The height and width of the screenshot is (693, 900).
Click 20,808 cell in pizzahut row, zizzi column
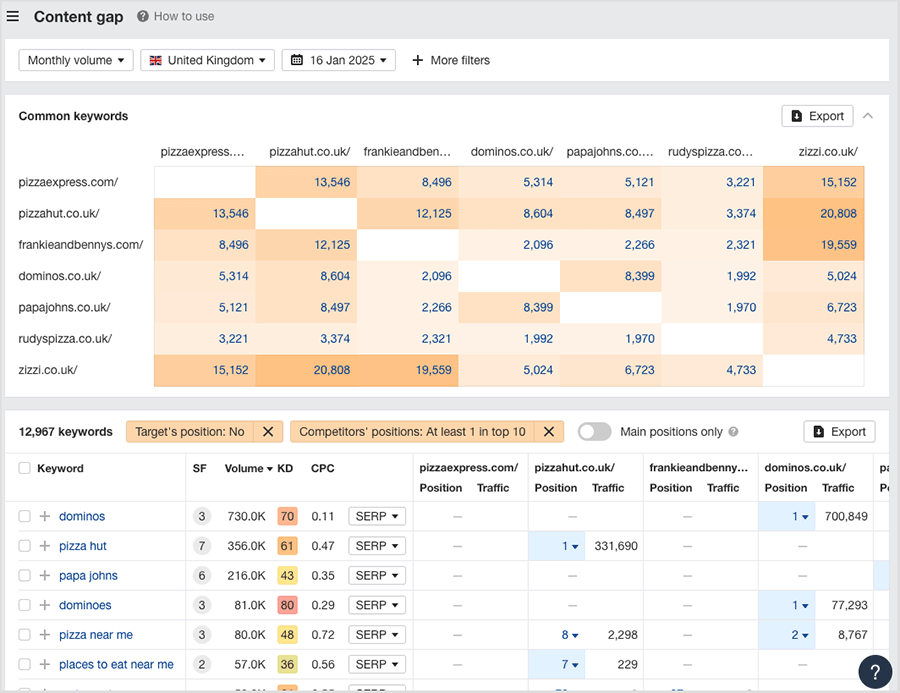tap(814, 214)
